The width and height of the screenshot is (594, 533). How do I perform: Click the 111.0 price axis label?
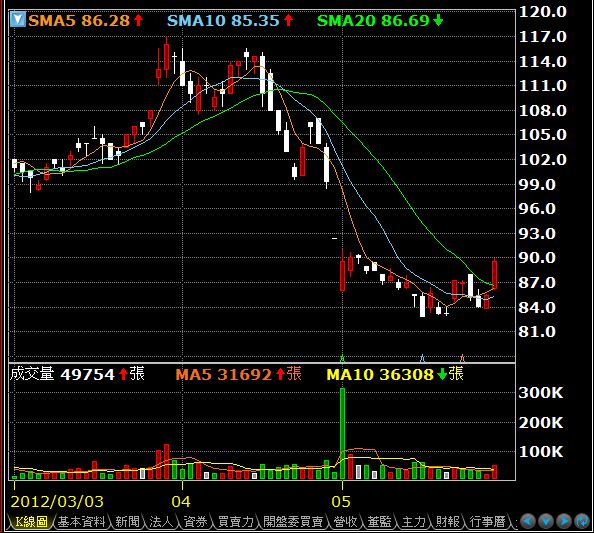542,86
